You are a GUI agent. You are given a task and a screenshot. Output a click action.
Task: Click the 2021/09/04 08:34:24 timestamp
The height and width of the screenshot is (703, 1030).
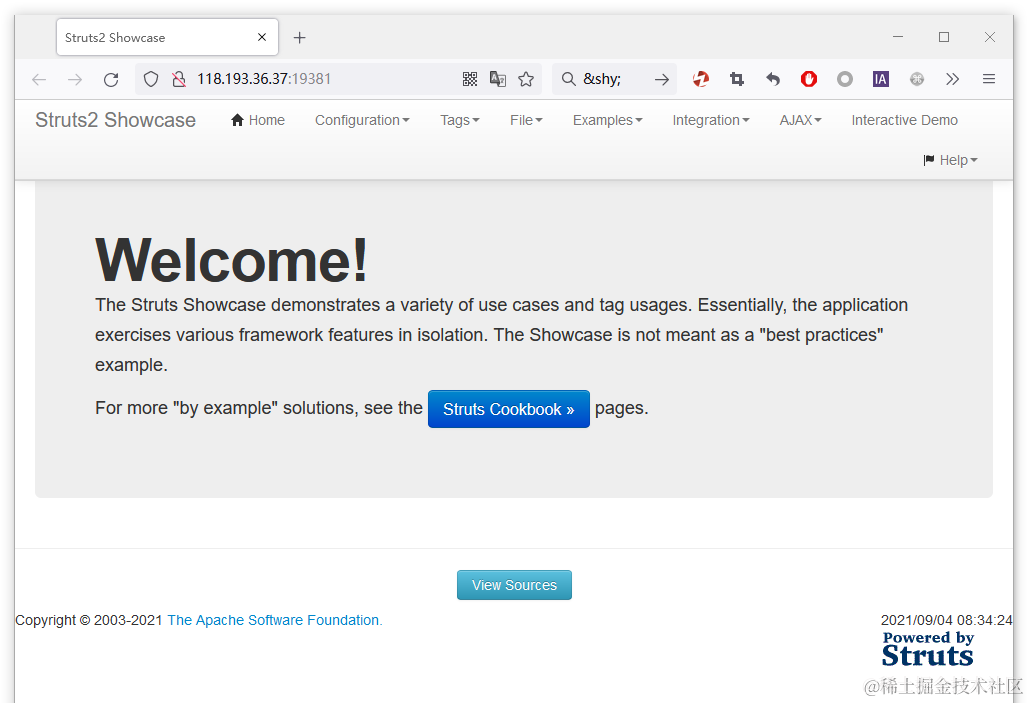click(947, 620)
